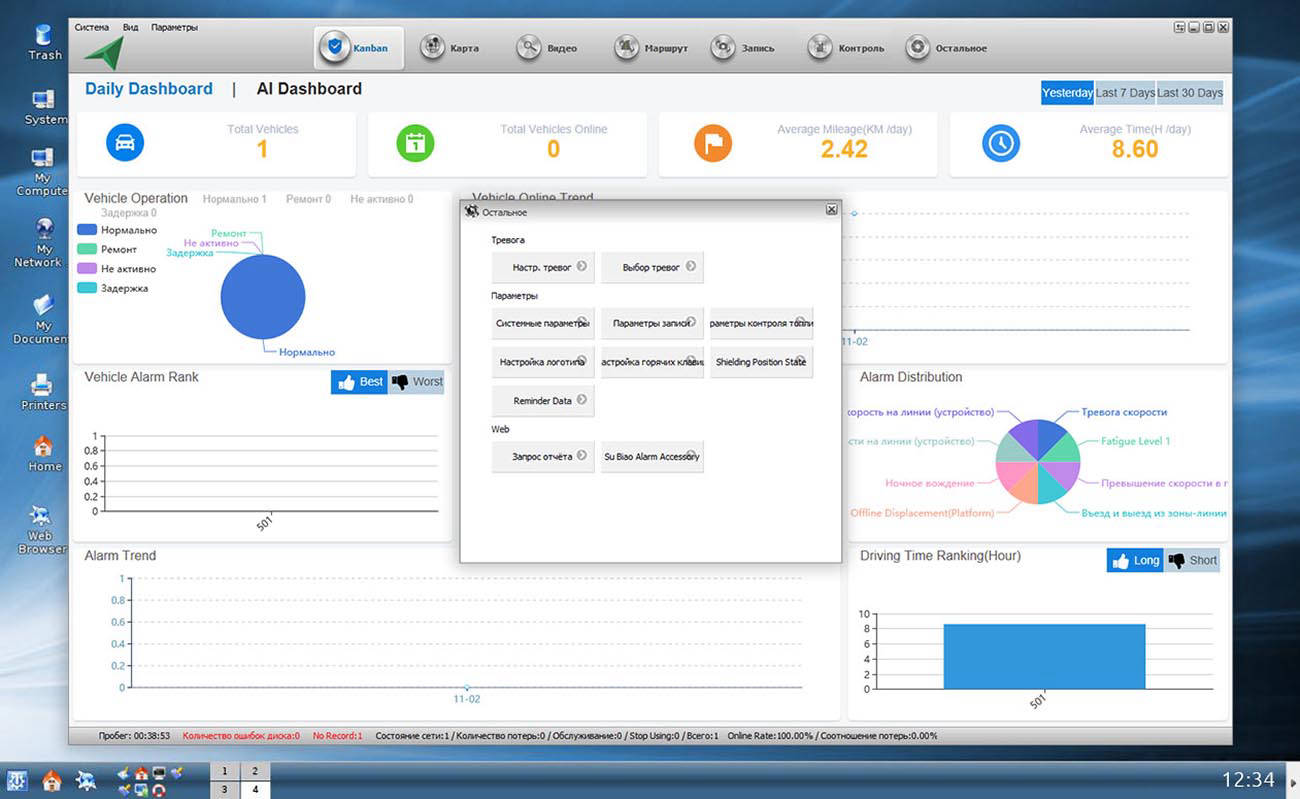Screen dimensions: 1300x799
Task: Open the Видео module icon
Action: [x=530, y=48]
